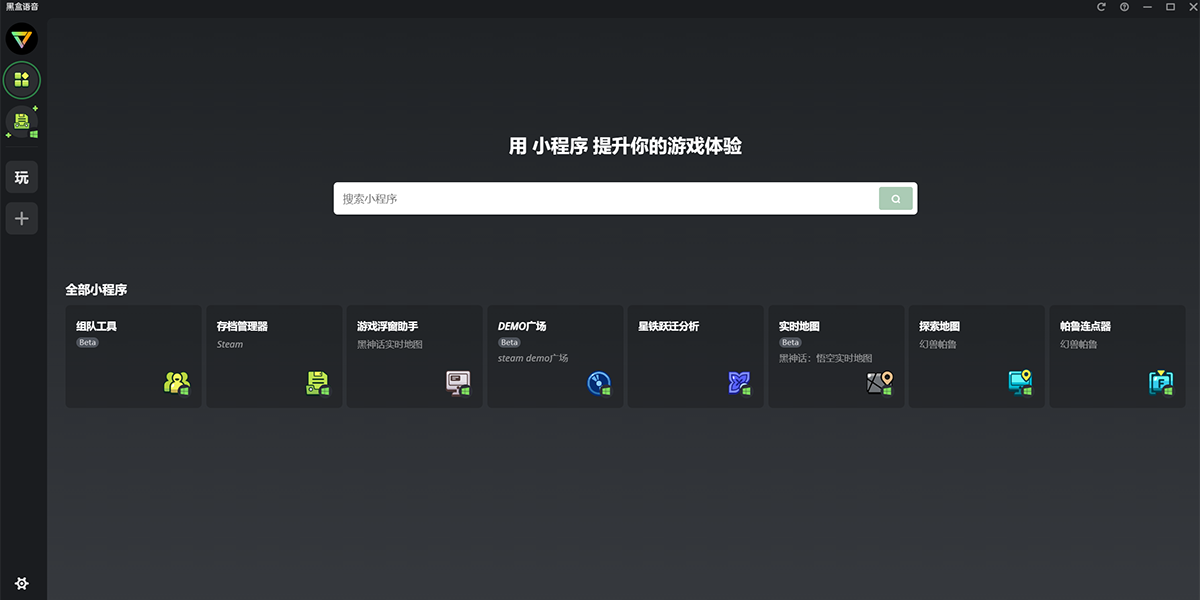This screenshot has height=600, width=1200.
Task: Open the 帕鲁连点器 auto-clicker icon
Action: tap(1160, 382)
